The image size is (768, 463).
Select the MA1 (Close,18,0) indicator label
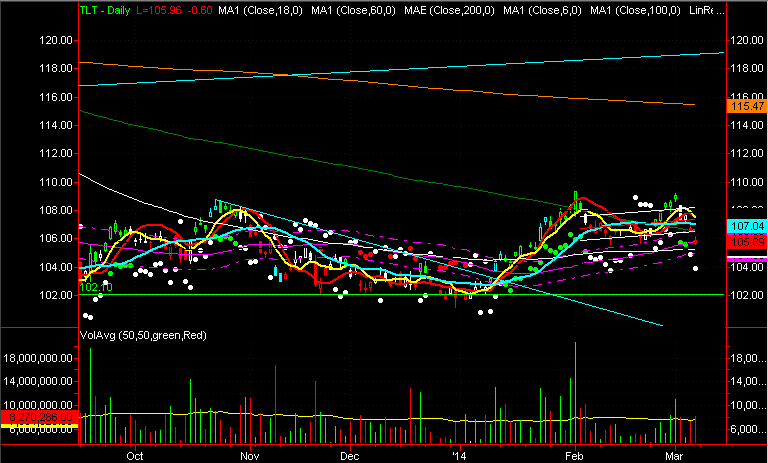click(x=260, y=10)
